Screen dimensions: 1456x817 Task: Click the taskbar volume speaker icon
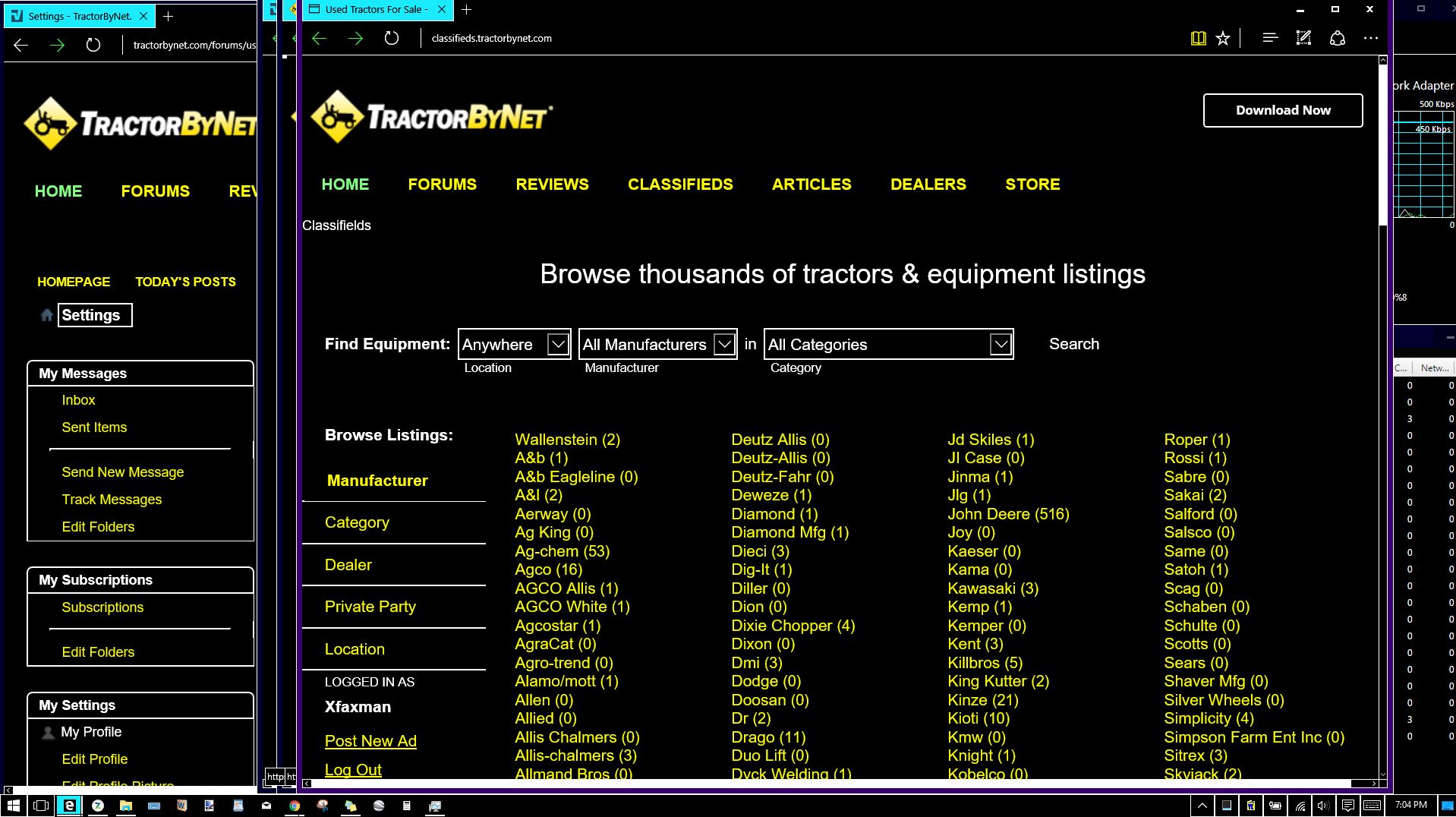pos(1323,806)
